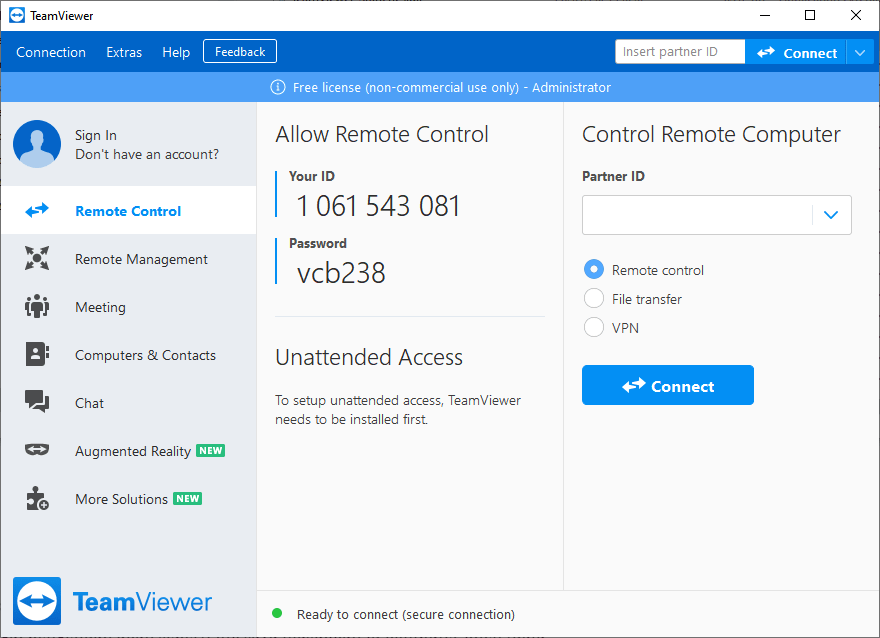Click the top toolbar Connect button
The image size is (880, 638).
point(796,53)
